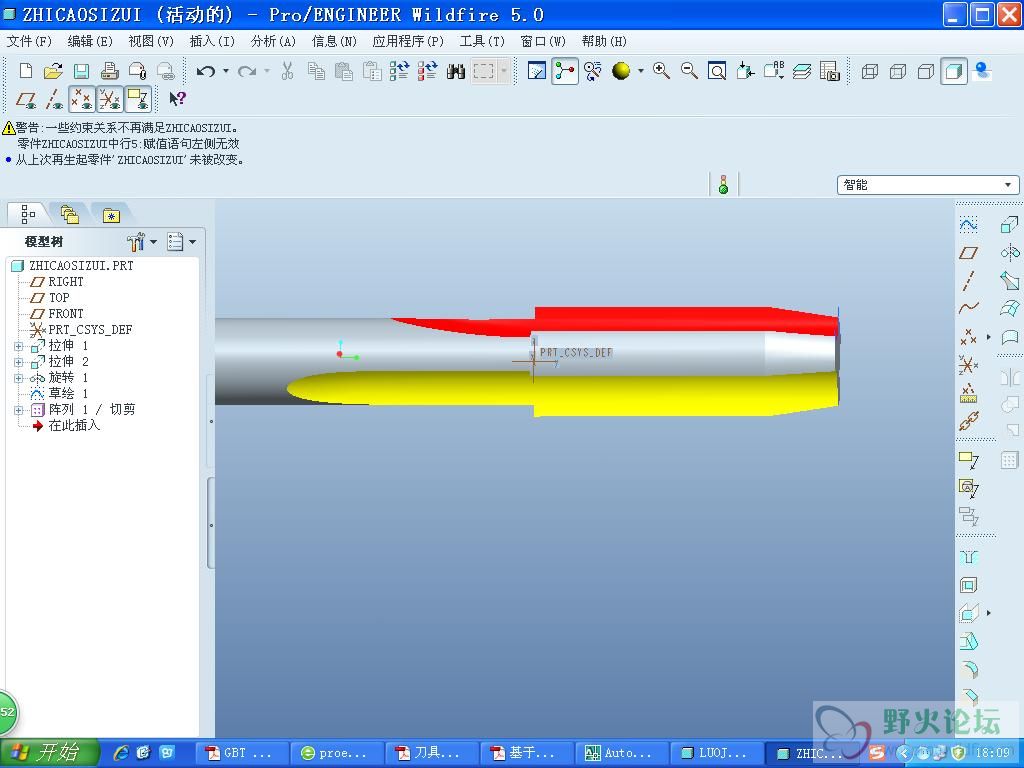Open the Windows 开始 Start button

(50, 753)
